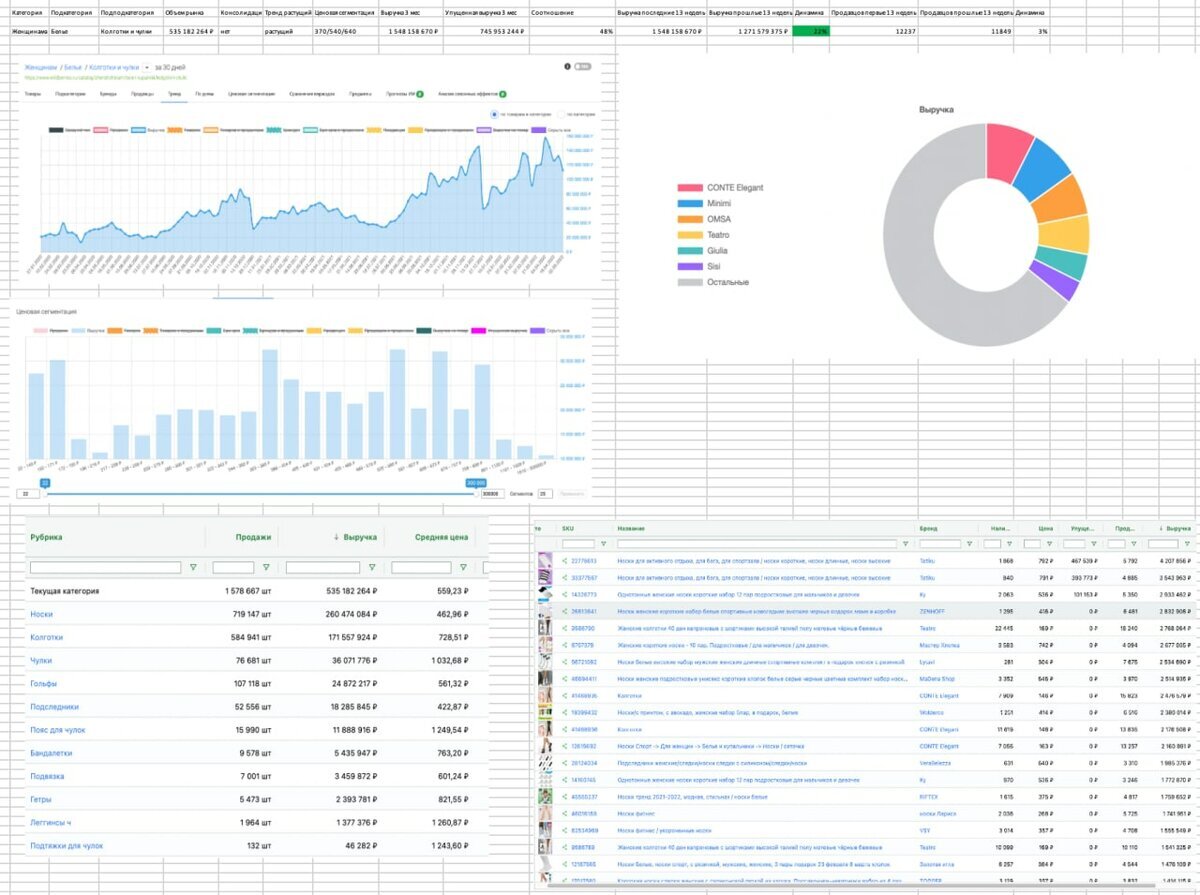
Task: Open the dropdown after 'Колготки и чулки' breadcrumb
Action: pos(147,67)
